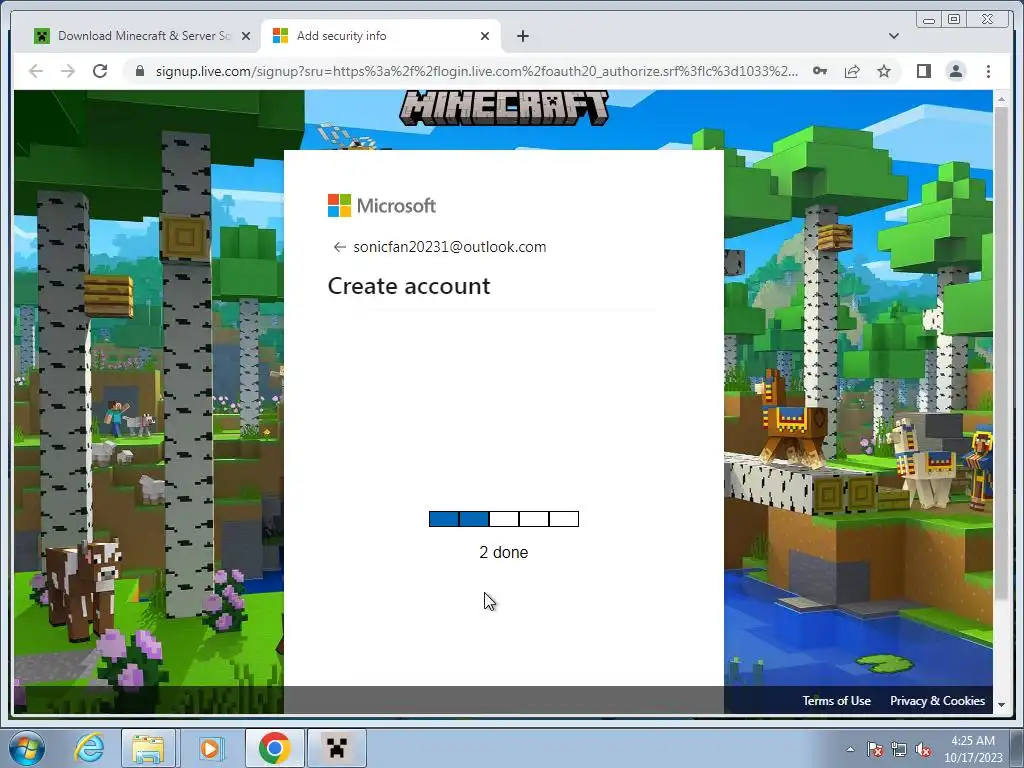View site security padlock information

point(139,71)
